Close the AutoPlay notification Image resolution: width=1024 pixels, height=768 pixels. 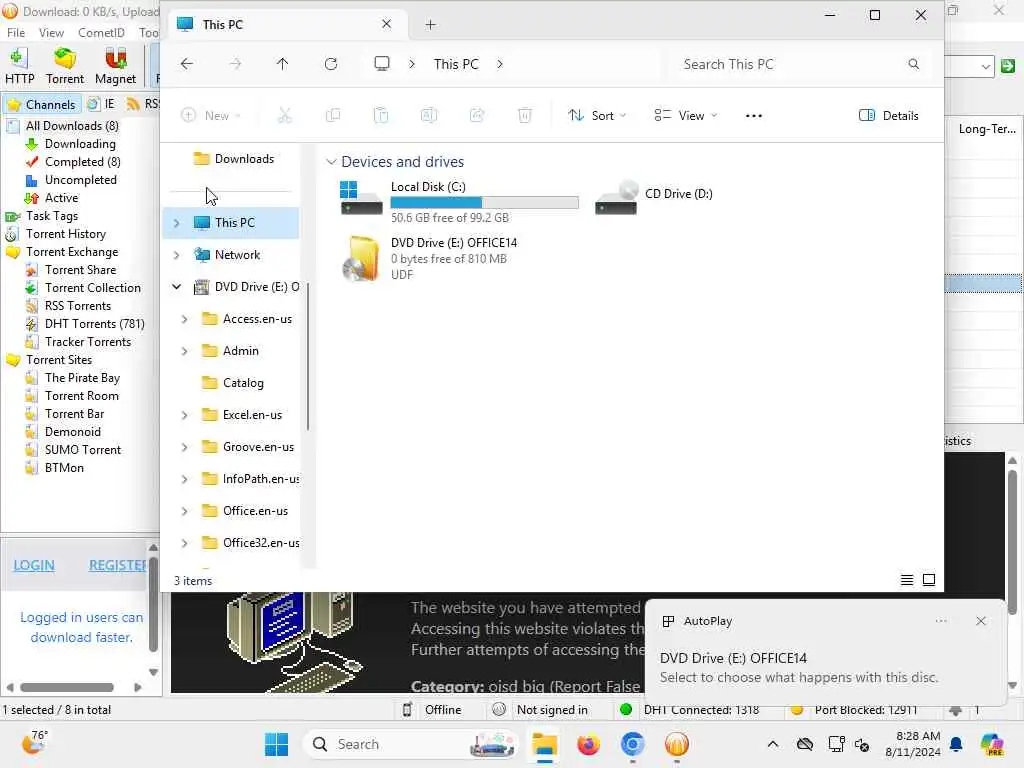980,621
